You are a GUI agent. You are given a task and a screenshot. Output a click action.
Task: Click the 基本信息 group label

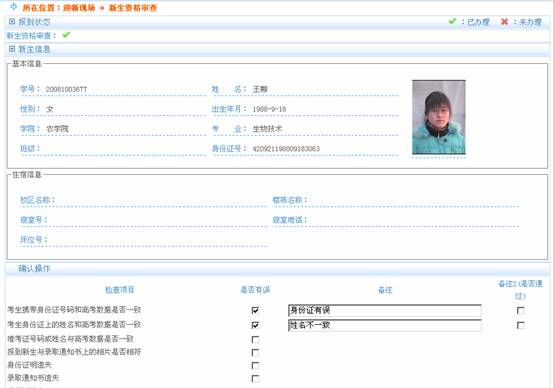point(27,63)
